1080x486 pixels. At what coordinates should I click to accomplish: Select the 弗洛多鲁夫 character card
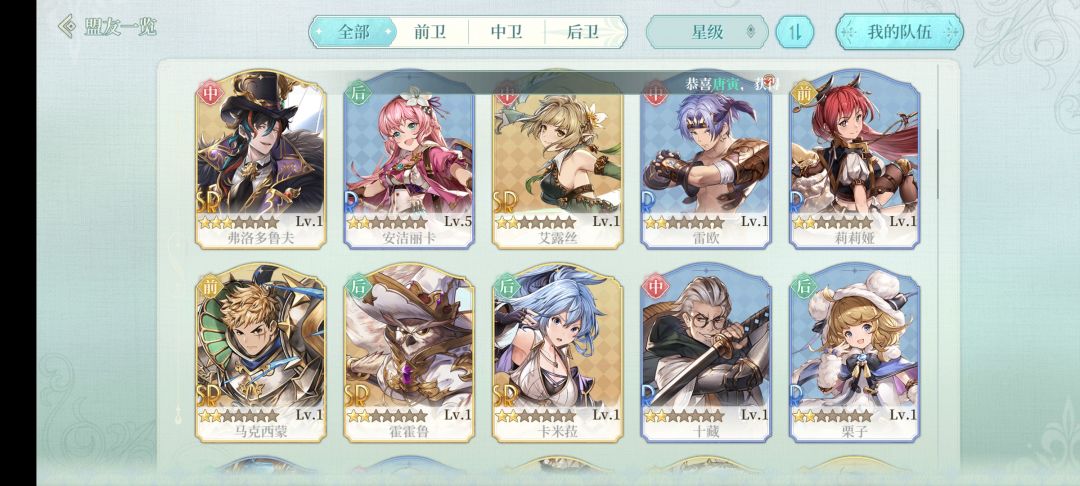click(260, 160)
